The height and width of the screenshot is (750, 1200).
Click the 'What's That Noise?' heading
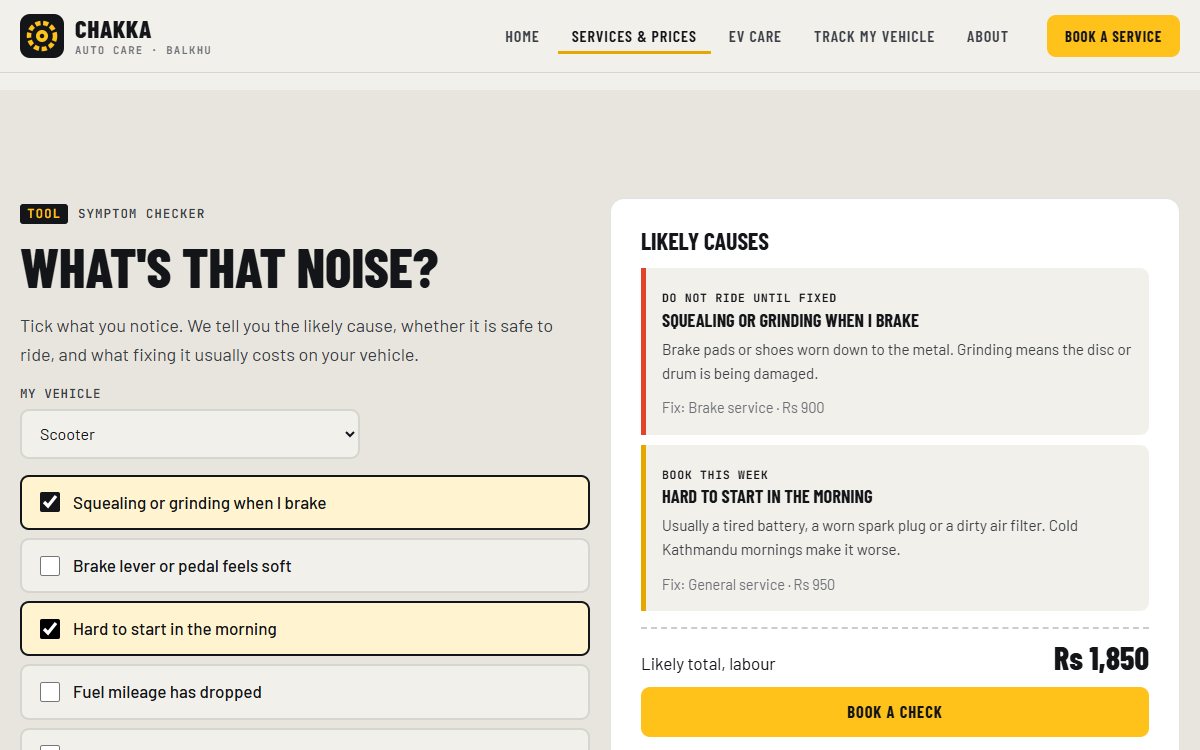[230, 269]
